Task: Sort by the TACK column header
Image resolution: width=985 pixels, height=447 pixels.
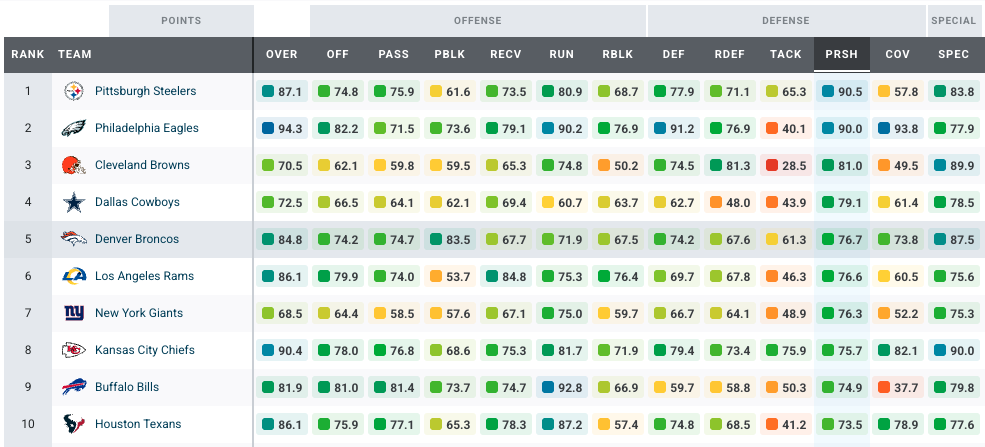Action: tap(785, 55)
